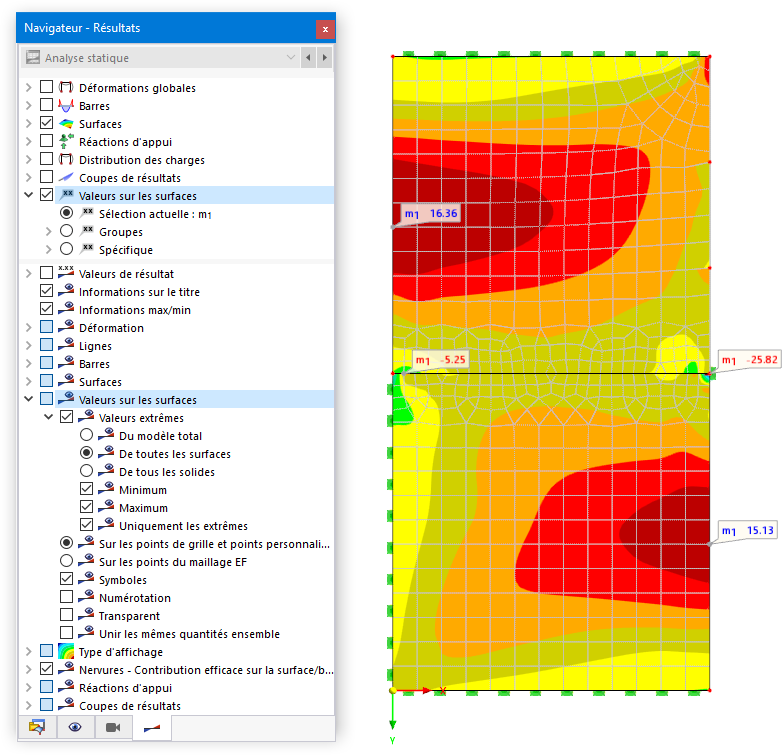Check Unir les mêmes quantités ensemble
Screen dimensions: 782x755
click(66, 632)
